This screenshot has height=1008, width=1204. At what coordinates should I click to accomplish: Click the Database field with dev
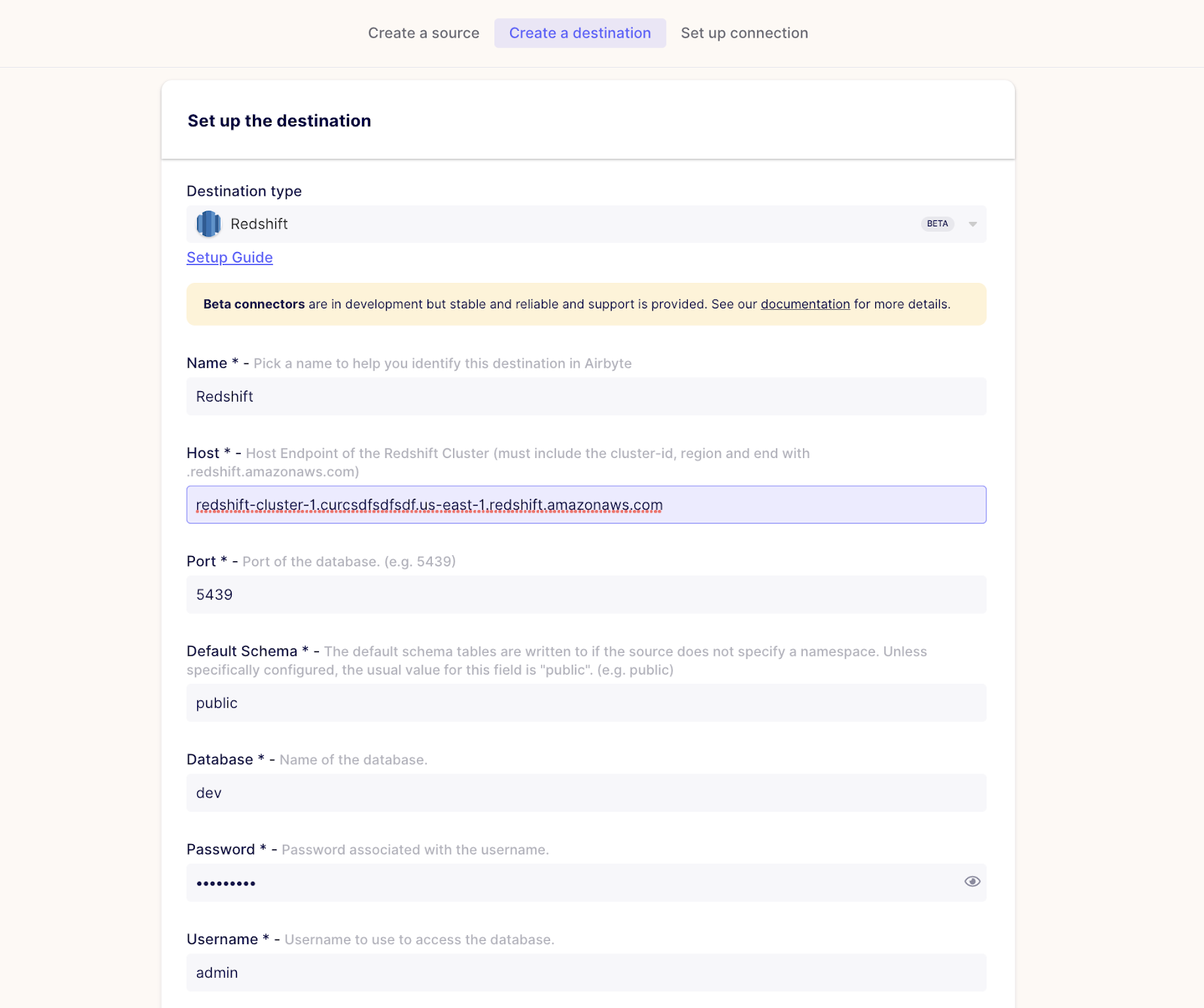click(x=585, y=793)
